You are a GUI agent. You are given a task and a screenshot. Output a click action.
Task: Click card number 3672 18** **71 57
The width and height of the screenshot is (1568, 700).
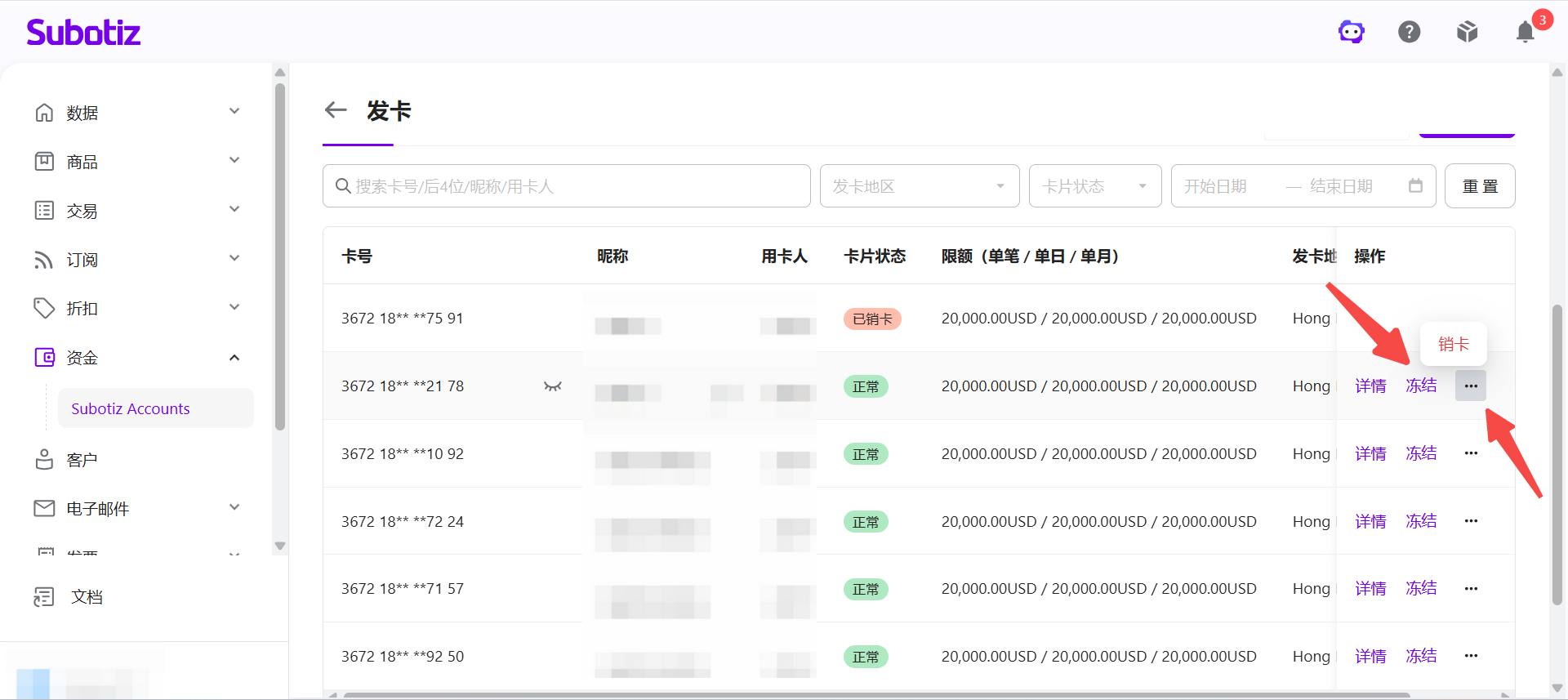pyautogui.click(x=403, y=588)
